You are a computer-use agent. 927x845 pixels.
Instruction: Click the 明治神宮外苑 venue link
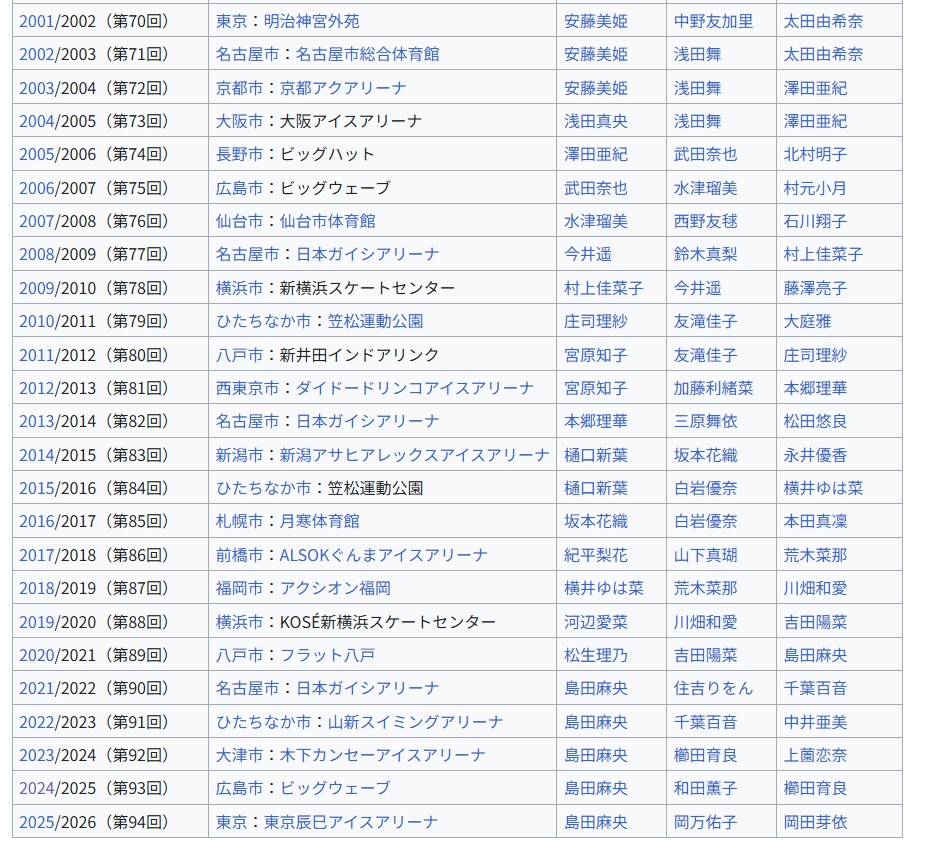(311, 21)
